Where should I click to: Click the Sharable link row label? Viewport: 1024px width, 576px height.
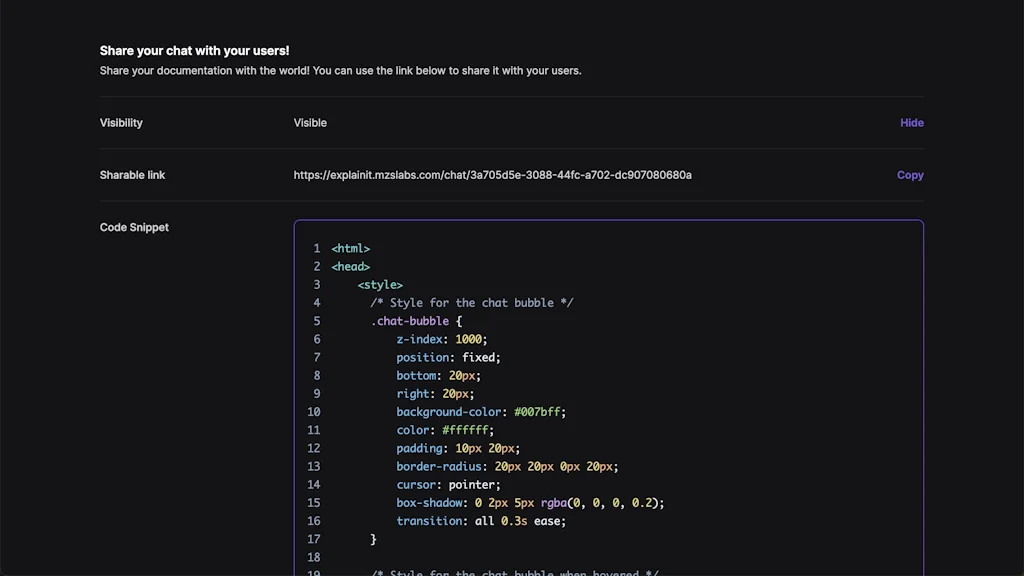pyautogui.click(x=132, y=175)
